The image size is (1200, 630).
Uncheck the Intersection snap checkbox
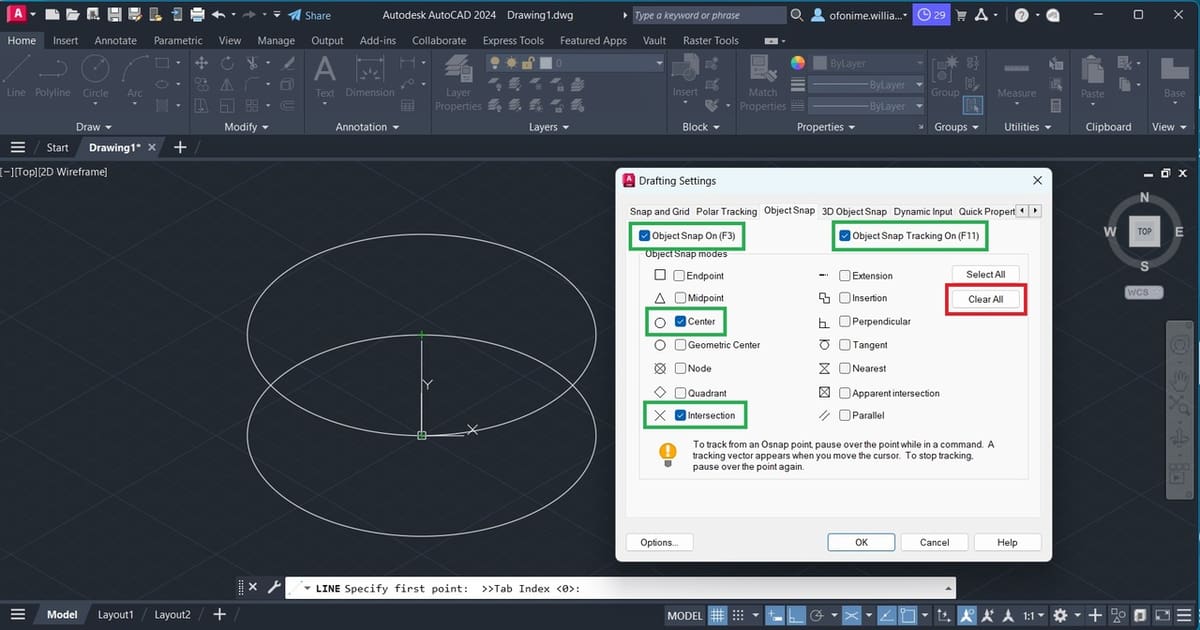pyautogui.click(x=680, y=415)
